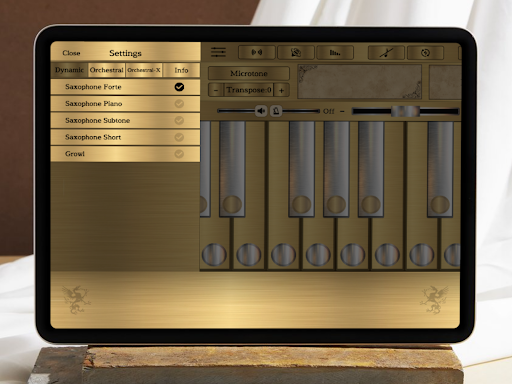Click the Saxophone Forte checkmark
The width and height of the screenshot is (512, 384).
pos(179,87)
